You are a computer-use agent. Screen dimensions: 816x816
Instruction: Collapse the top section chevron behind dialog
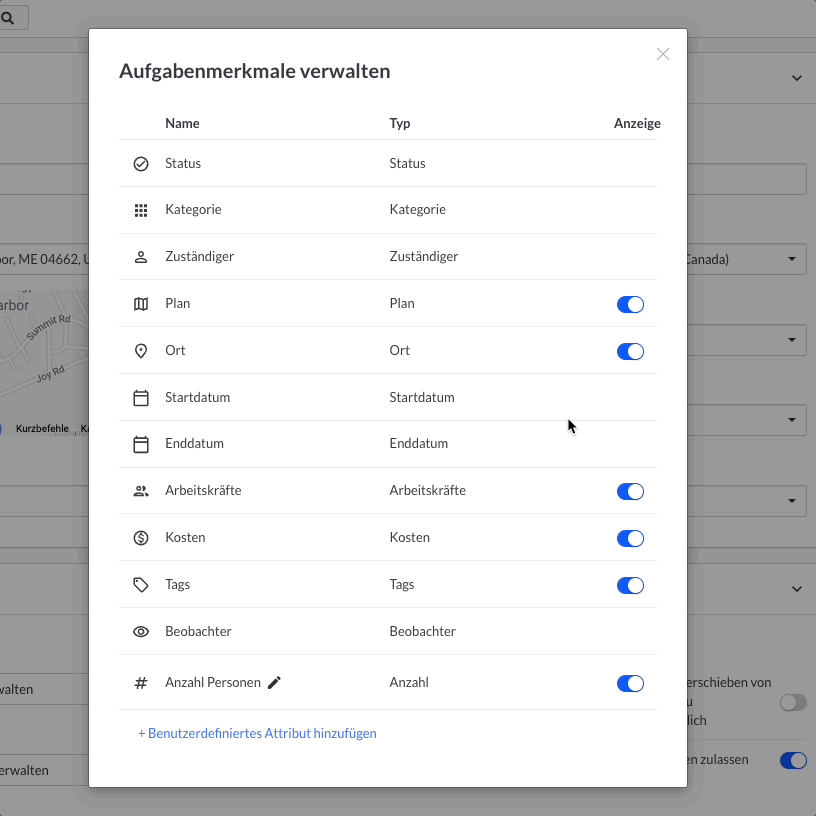click(x=797, y=78)
